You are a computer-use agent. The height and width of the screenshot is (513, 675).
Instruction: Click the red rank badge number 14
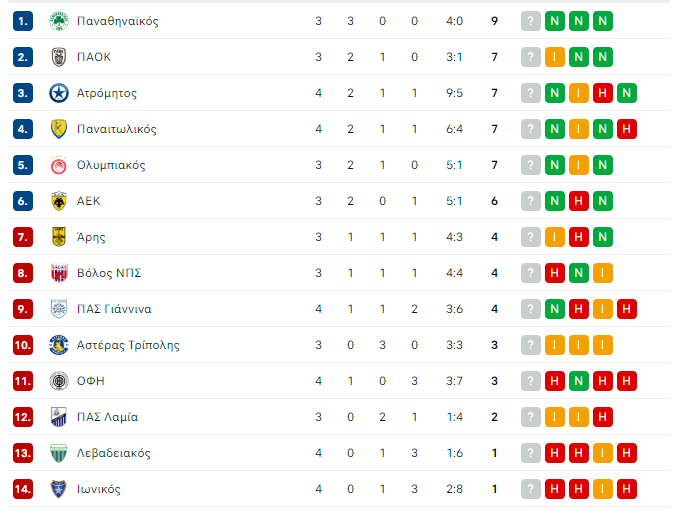pyautogui.click(x=23, y=489)
